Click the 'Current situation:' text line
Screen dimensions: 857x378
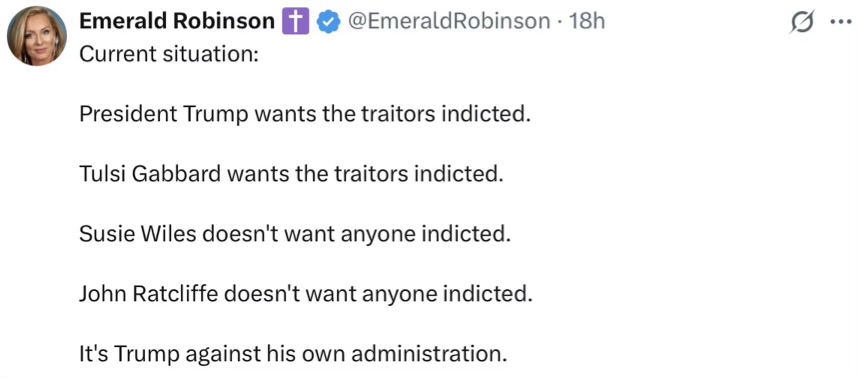coord(169,55)
